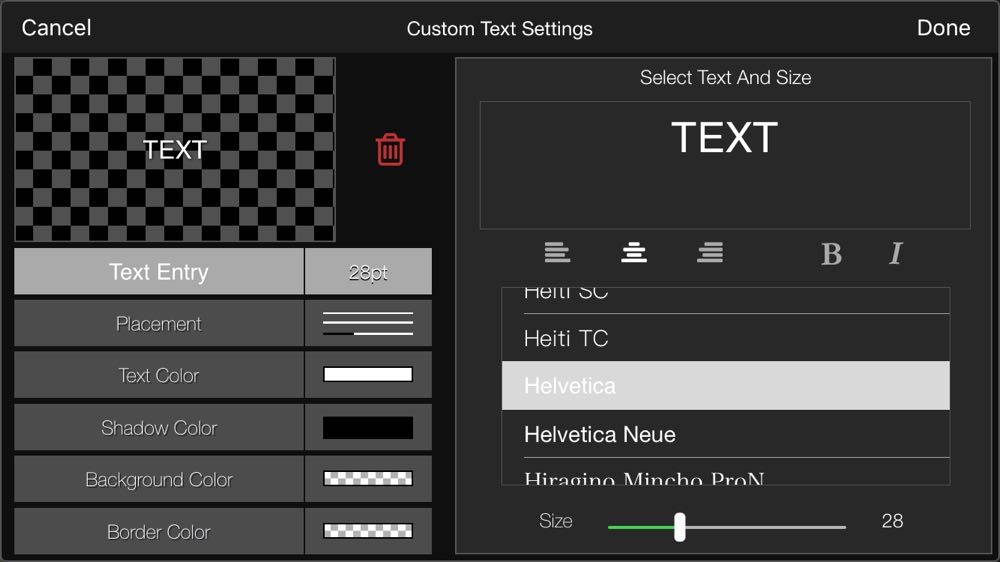Click the black Shadow Color swatch
The width and height of the screenshot is (1000, 562).
368,428
